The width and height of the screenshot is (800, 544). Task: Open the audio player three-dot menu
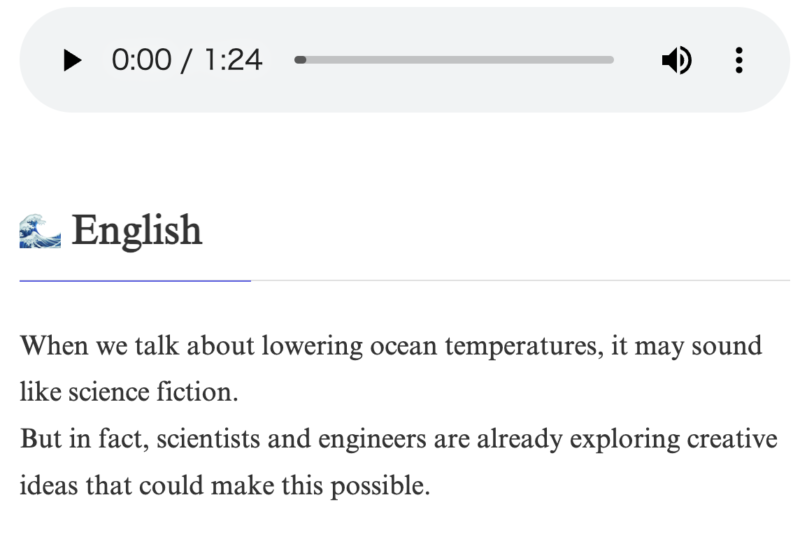(739, 60)
